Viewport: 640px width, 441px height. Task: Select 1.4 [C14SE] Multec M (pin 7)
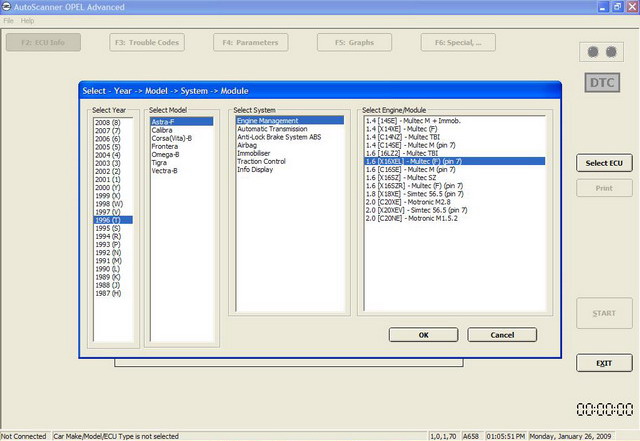coord(455,145)
